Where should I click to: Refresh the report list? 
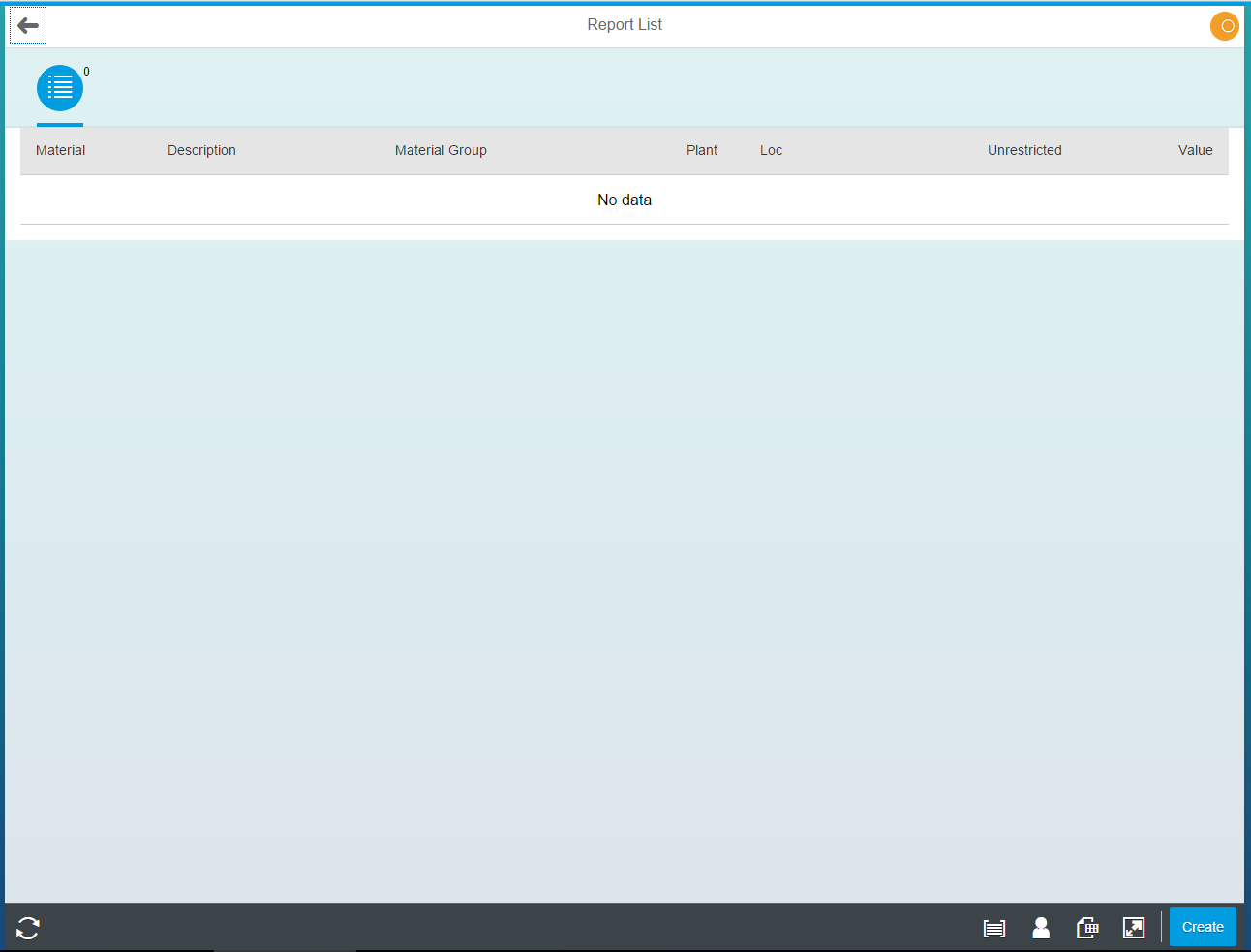(x=27, y=928)
